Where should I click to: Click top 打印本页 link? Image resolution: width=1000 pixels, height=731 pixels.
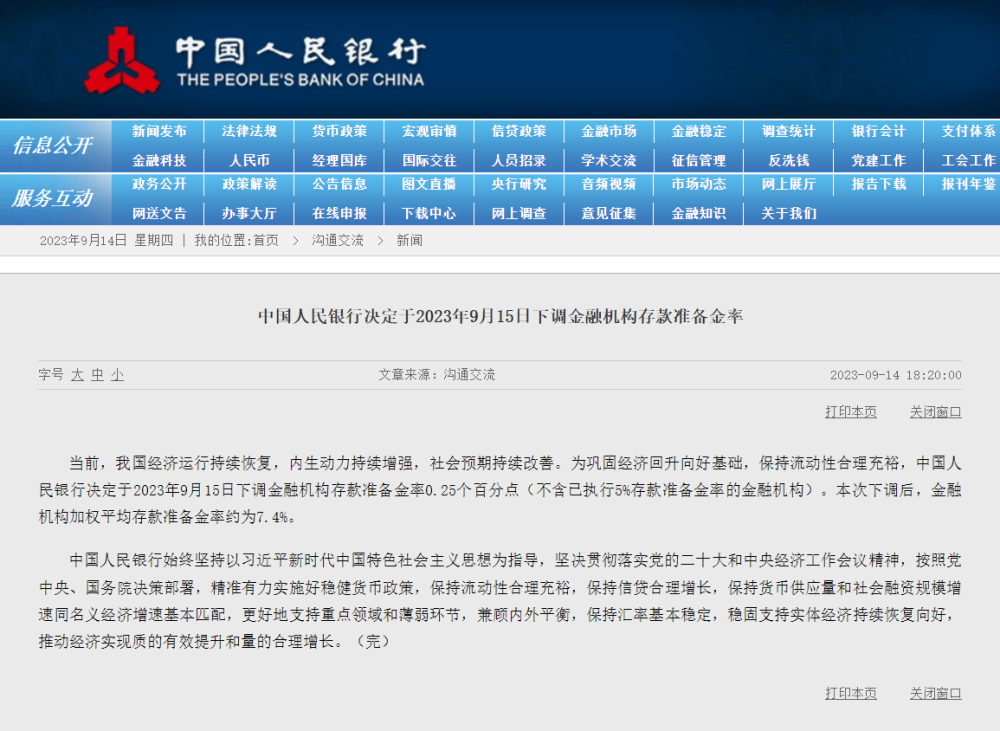[x=850, y=412]
